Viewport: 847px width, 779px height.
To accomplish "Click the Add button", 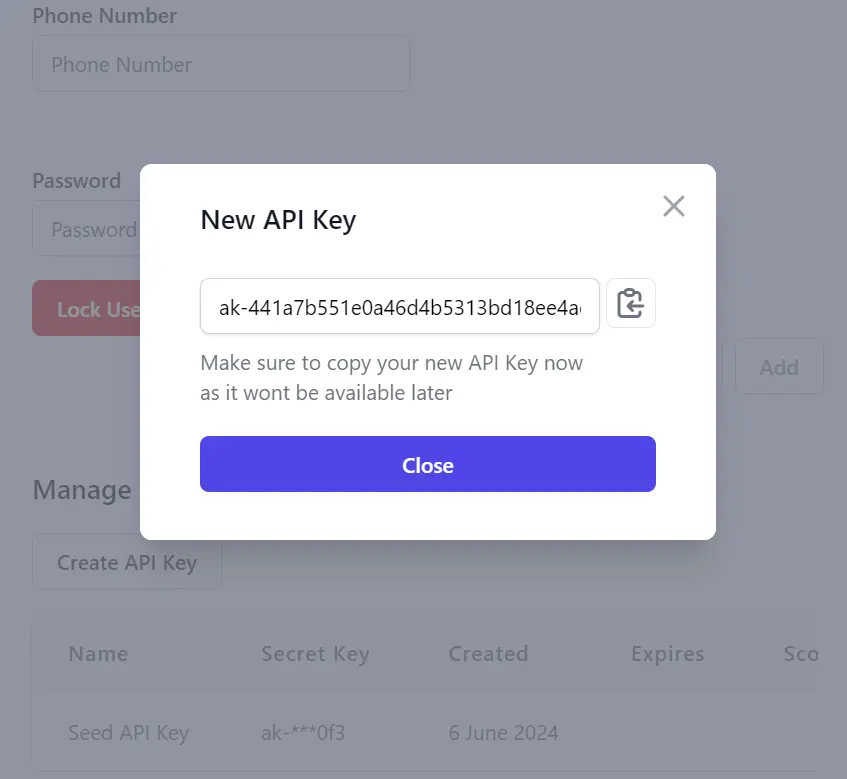I will 778,367.
